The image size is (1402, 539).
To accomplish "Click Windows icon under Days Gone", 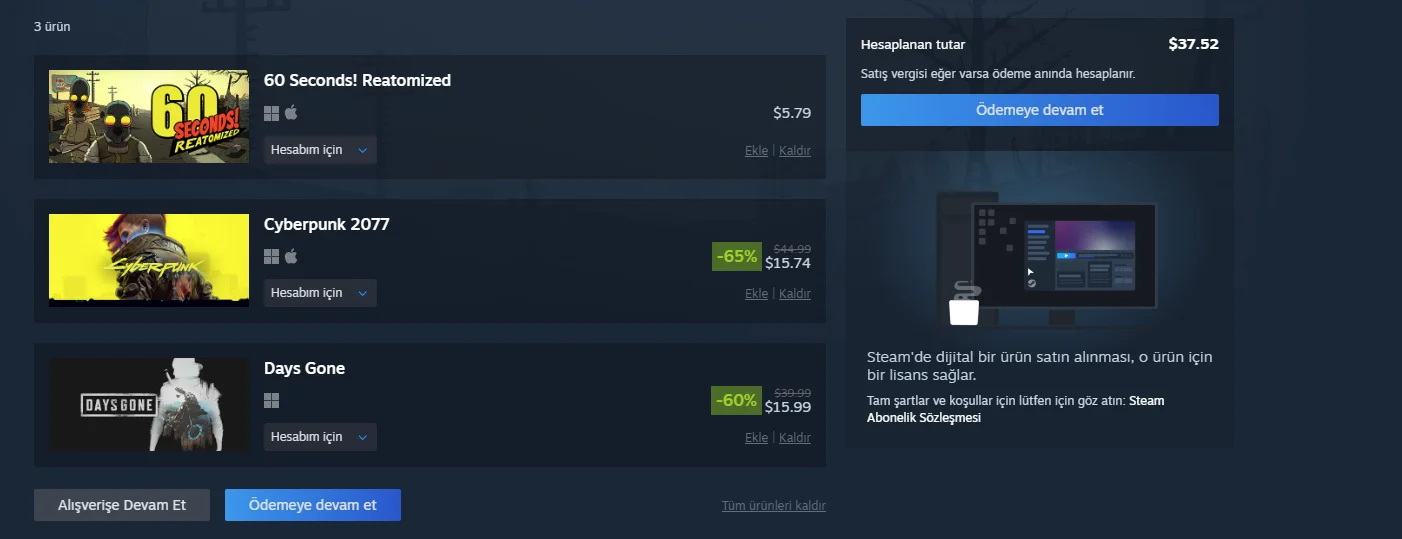I will tap(271, 401).
